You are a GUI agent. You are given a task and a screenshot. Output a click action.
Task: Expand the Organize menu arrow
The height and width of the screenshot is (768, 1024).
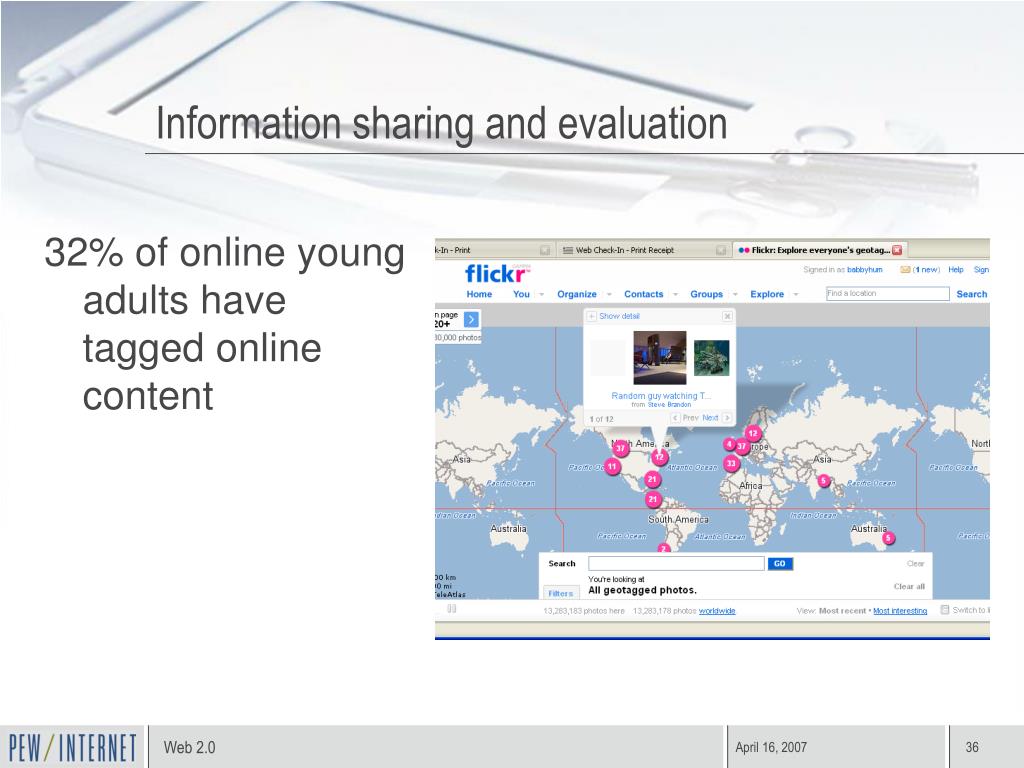pyautogui.click(x=609, y=295)
